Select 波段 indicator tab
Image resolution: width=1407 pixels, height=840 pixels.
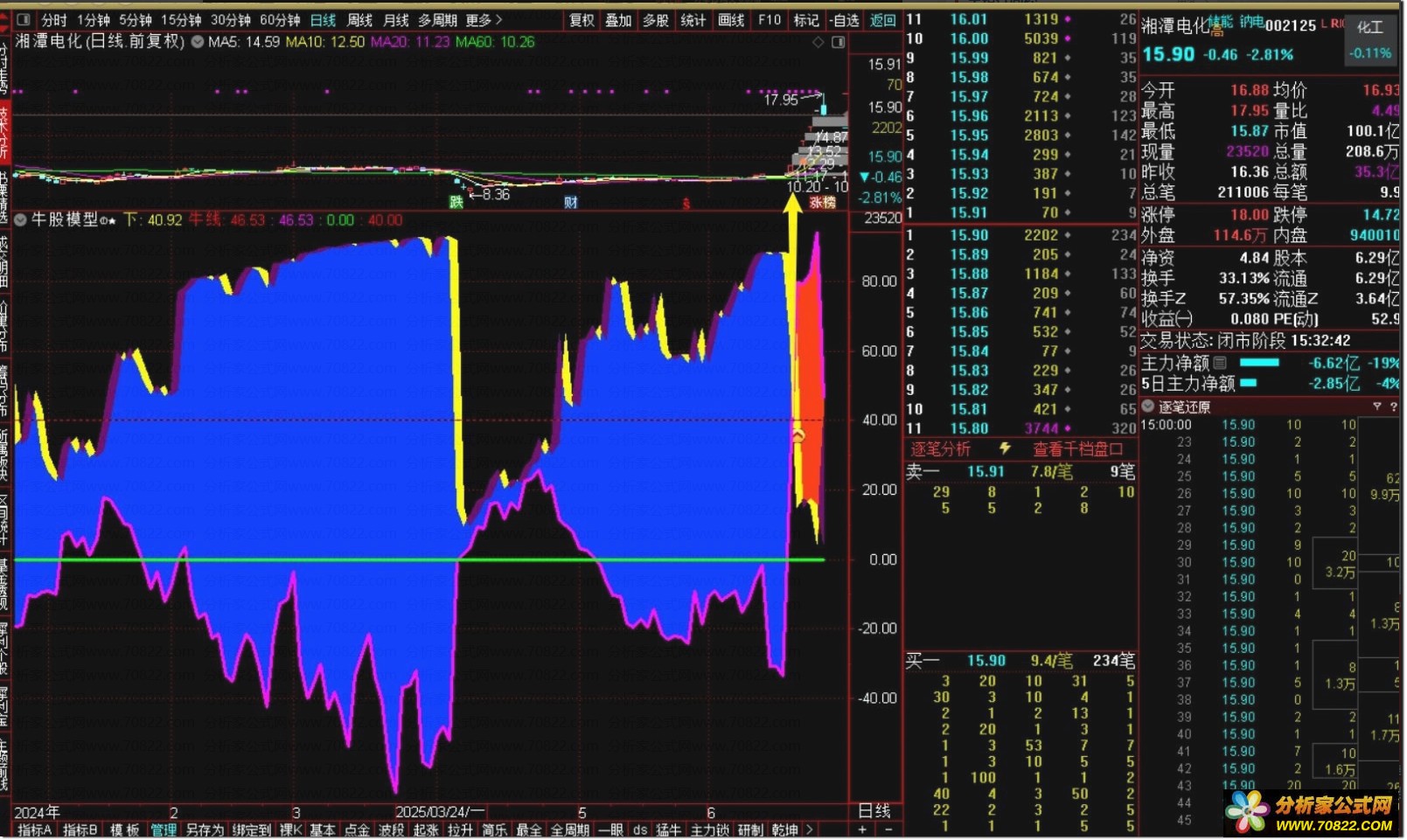point(391,830)
